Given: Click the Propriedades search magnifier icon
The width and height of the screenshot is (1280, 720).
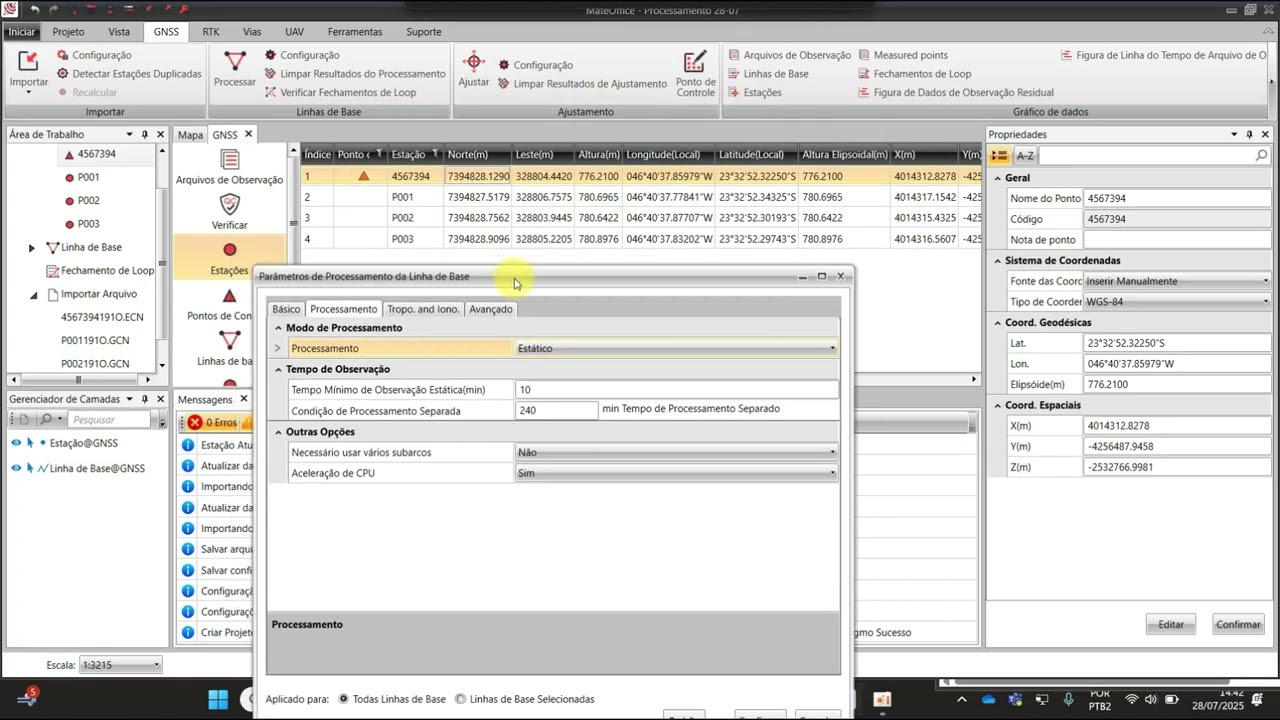Looking at the screenshot, I should pos(1261,155).
